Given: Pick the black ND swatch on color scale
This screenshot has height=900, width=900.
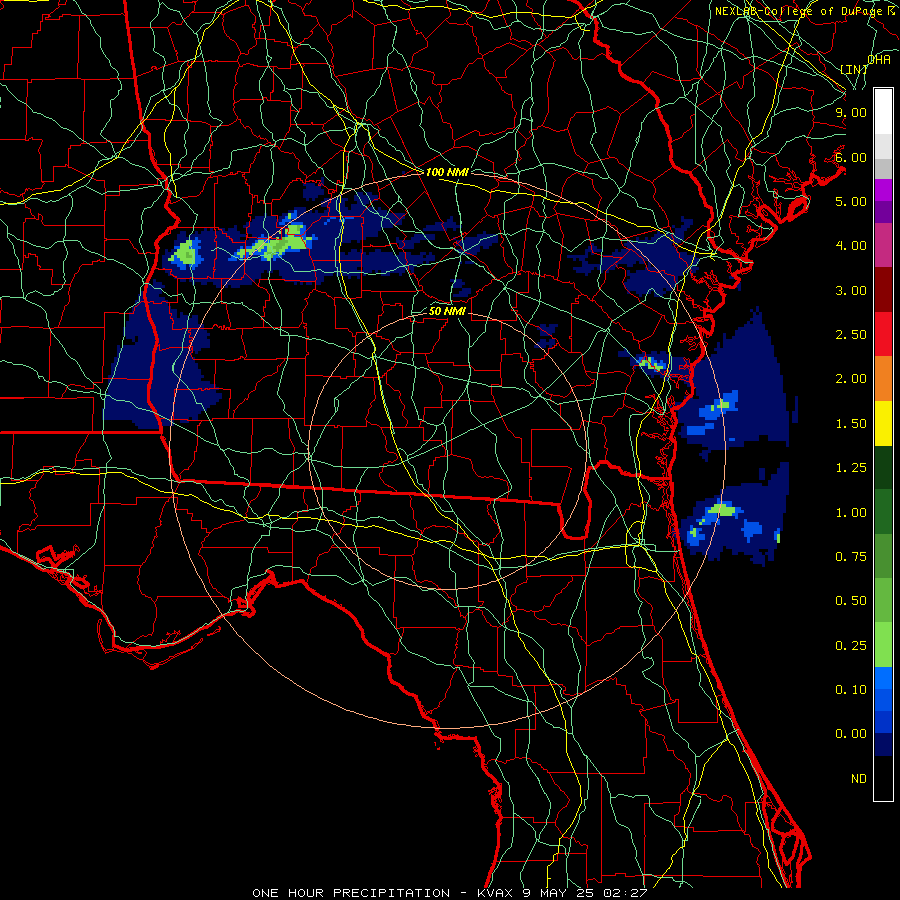Looking at the screenshot, I should (883, 779).
